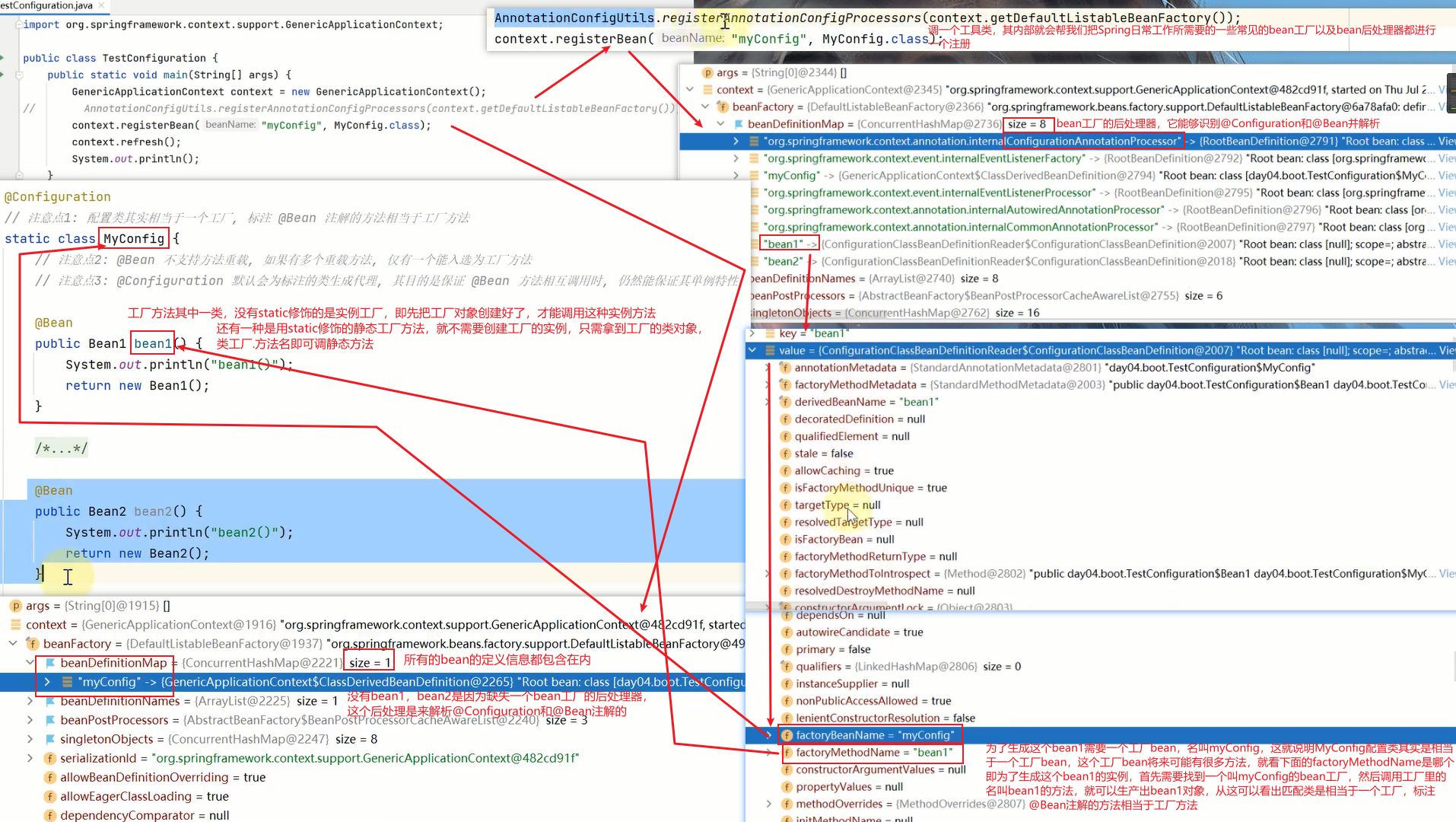Click the autowireCandidate field icon
This screenshot has width=1456, height=822.
click(787, 632)
